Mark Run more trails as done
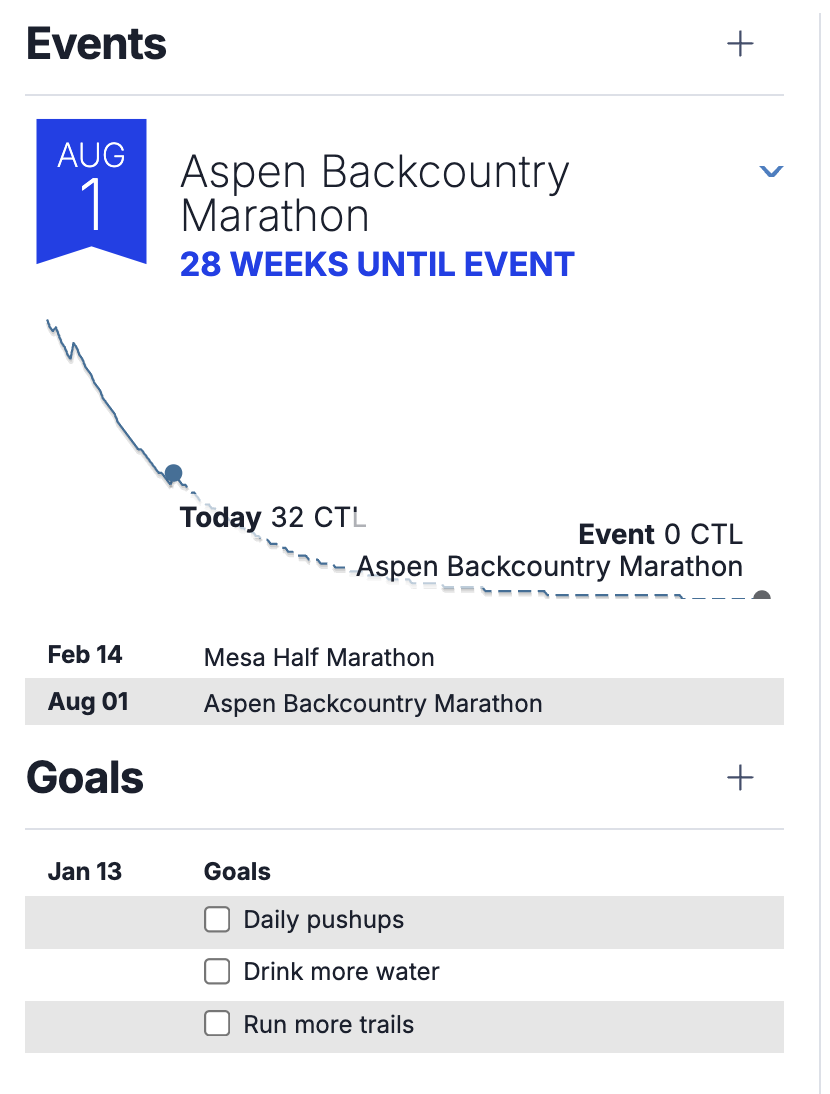Viewport: 830px width, 1094px height. [x=217, y=1024]
